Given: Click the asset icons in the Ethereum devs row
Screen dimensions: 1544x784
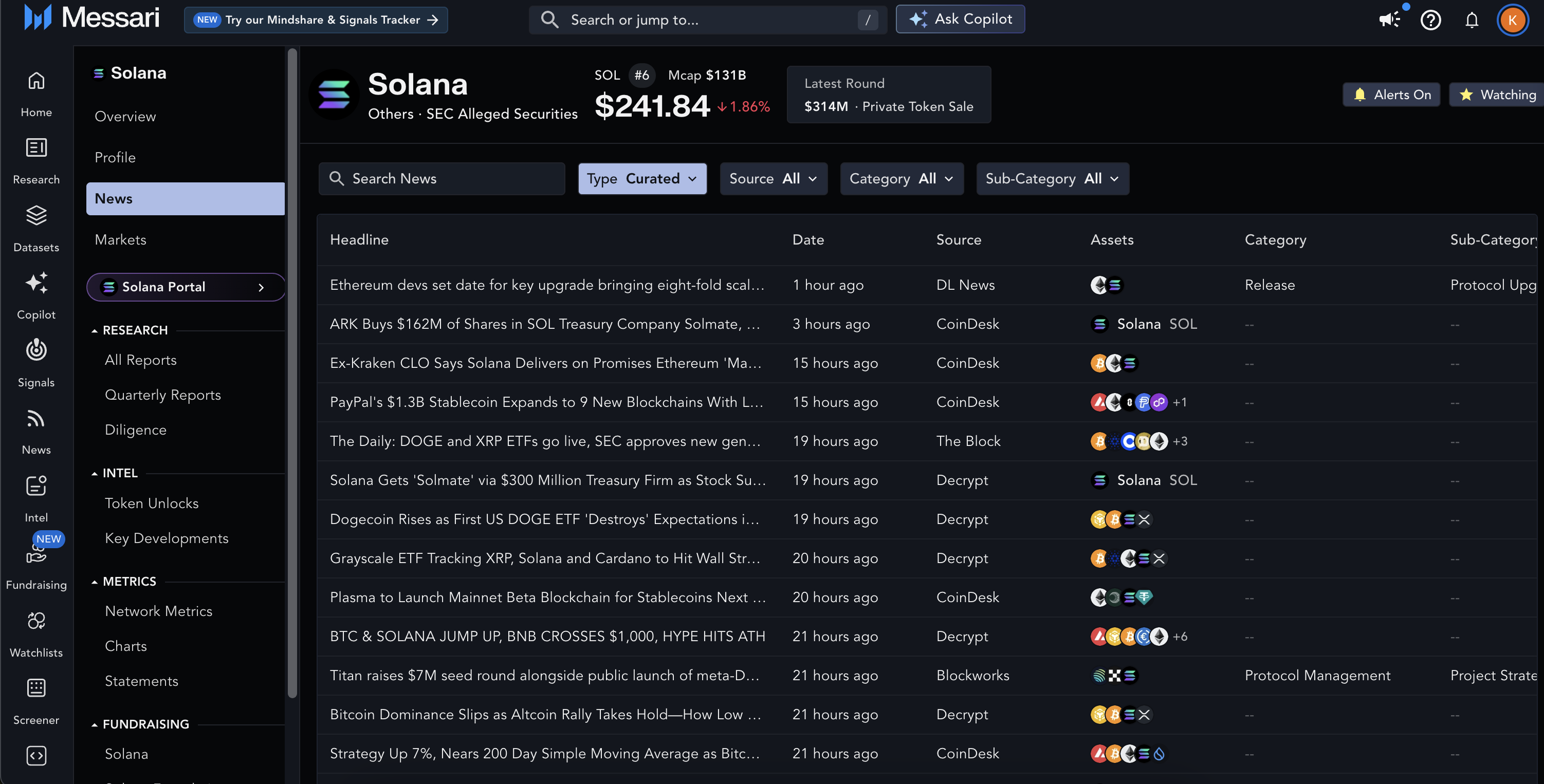Looking at the screenshot, I should [1107, 285].
